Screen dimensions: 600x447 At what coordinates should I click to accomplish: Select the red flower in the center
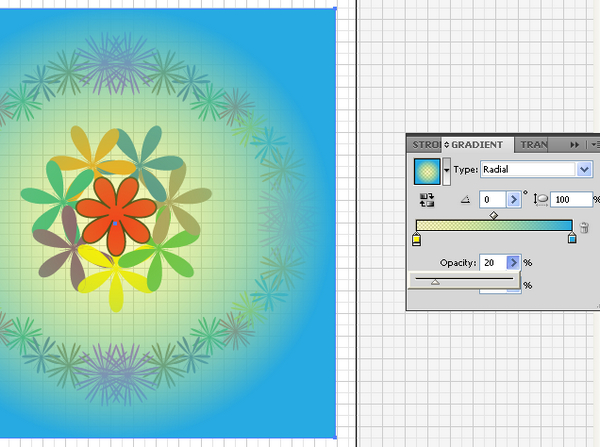pos(115,210)
